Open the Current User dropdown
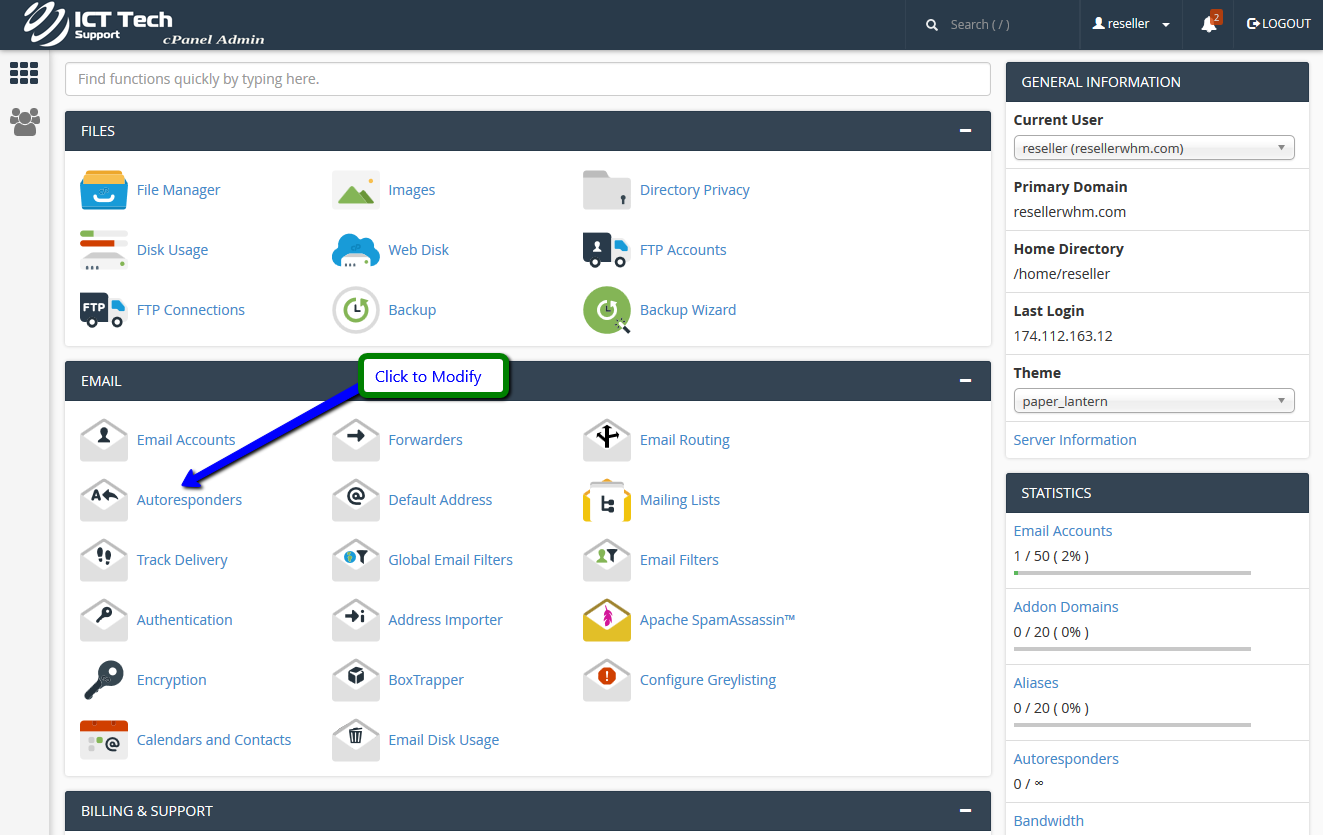The image size is (1323, 835). pos(1153,148)
